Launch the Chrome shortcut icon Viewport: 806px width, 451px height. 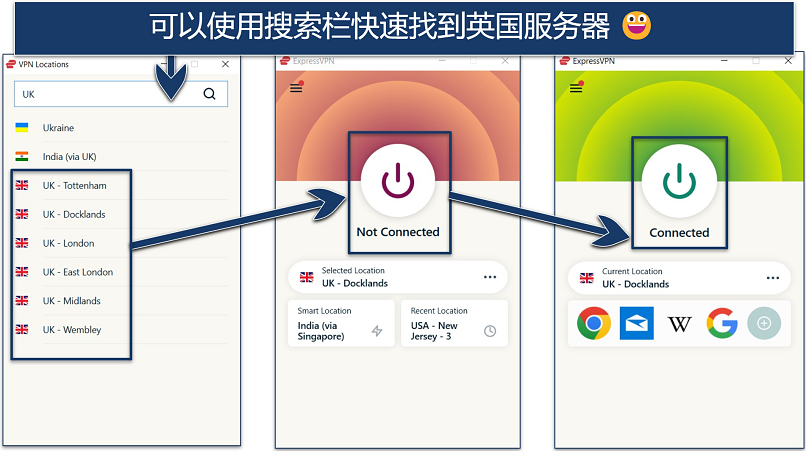[594, 323]
